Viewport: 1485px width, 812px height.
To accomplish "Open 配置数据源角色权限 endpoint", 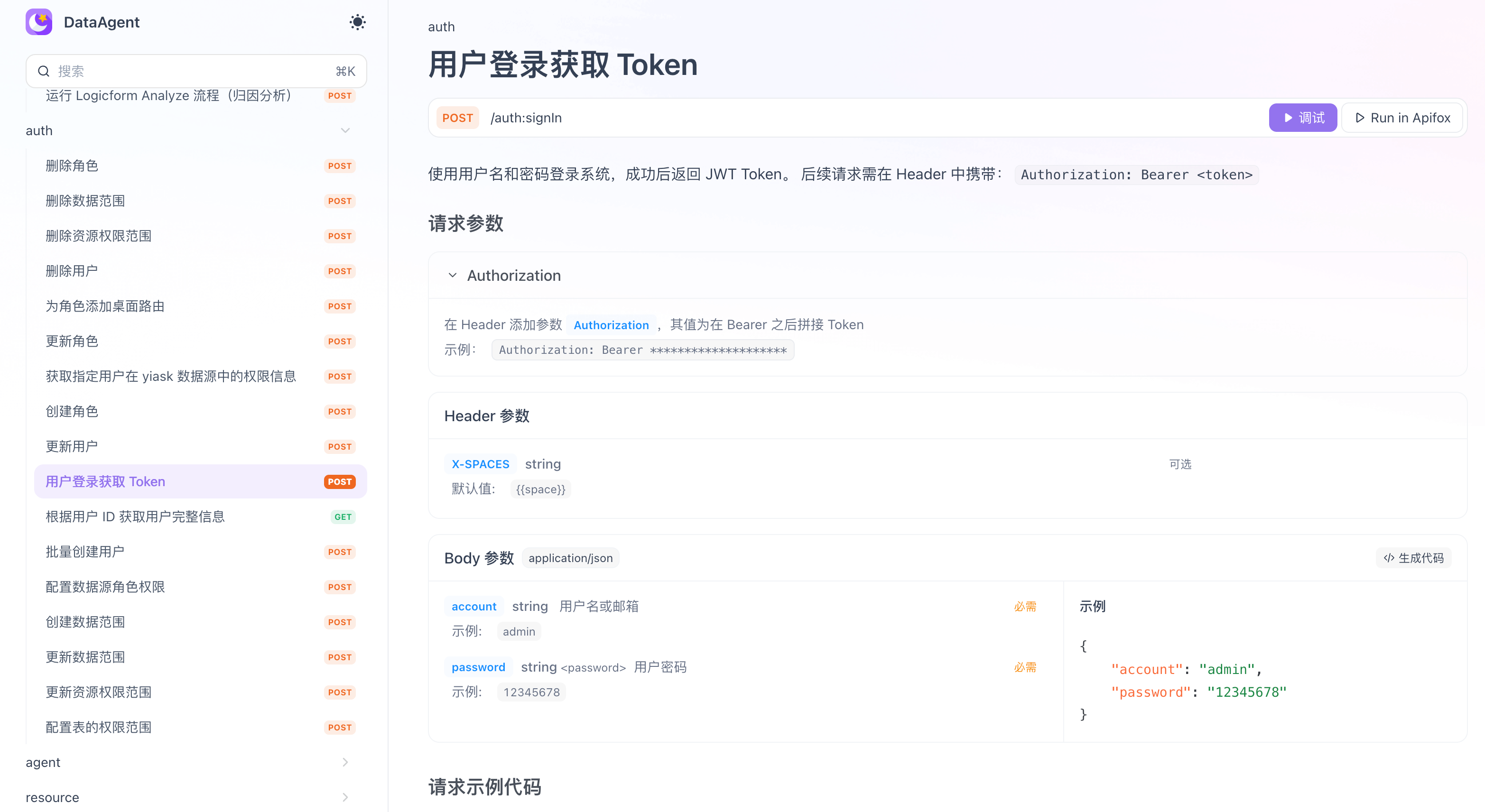I will 105,587.
